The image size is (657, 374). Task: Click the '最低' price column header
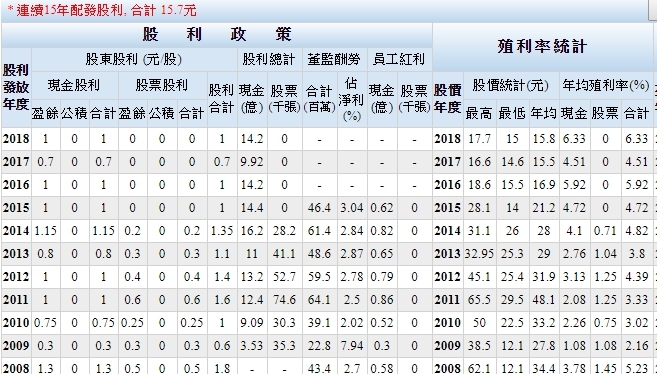point(512,113)
